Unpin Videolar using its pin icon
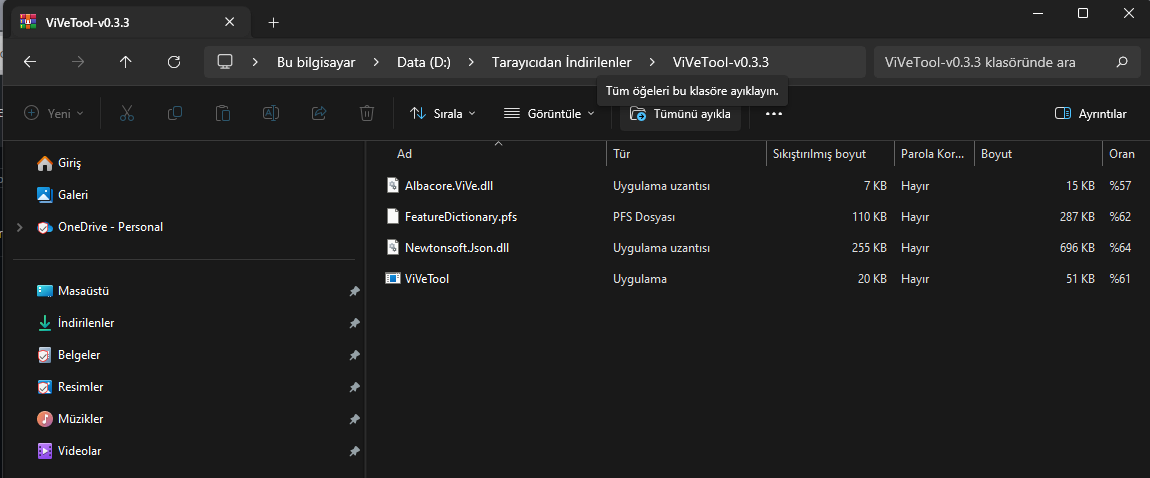The height and width of the screenshot is (478, 1150). tap(354, 451)
